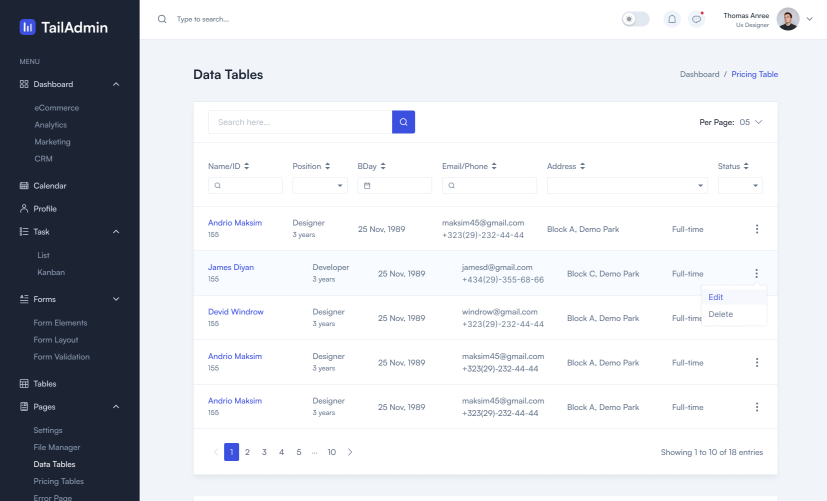827x501 pixels.
Task: Open the notifications bell icon
Action: (672, 19)
